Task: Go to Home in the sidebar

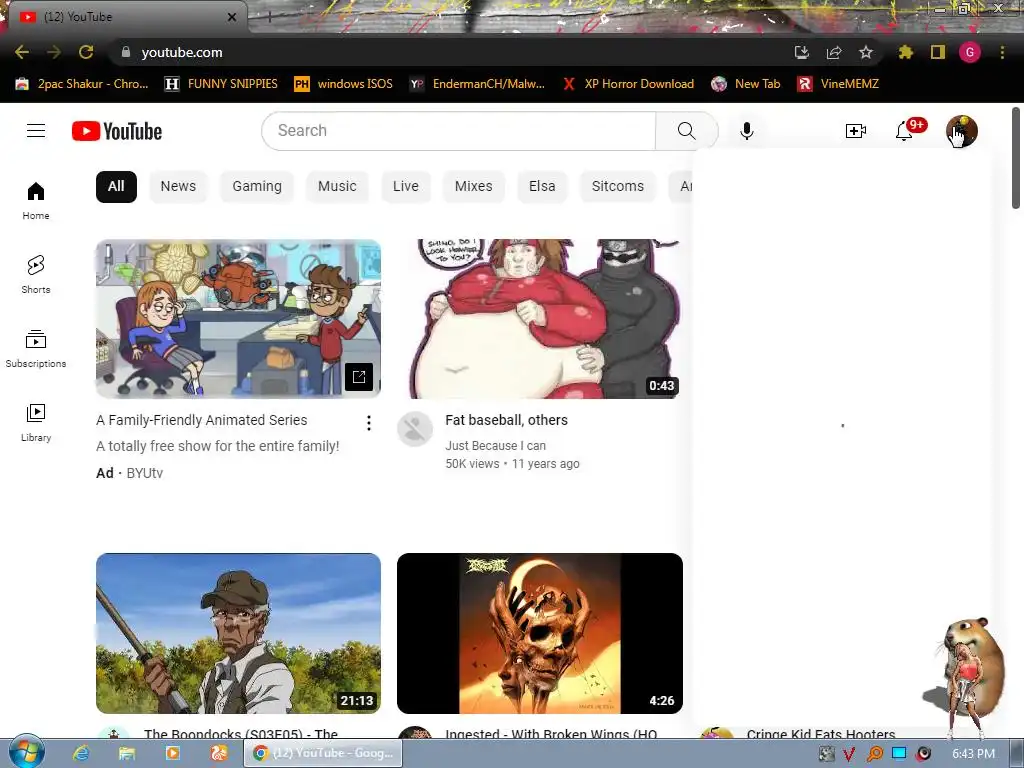Action: 36,200
